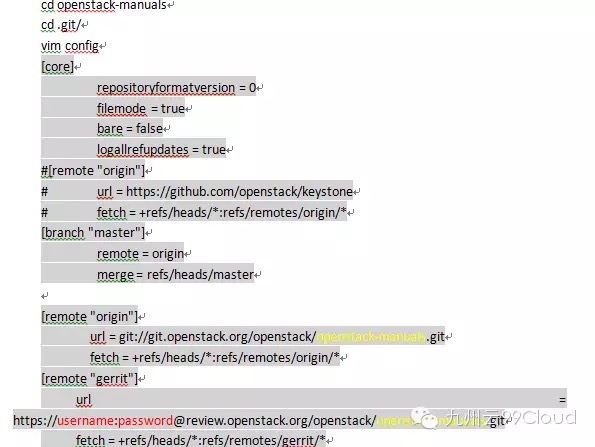Click the 'cd openstack-manuals' command line
Image resolution: width=595 pixels, height=447 pixels.
104,5
